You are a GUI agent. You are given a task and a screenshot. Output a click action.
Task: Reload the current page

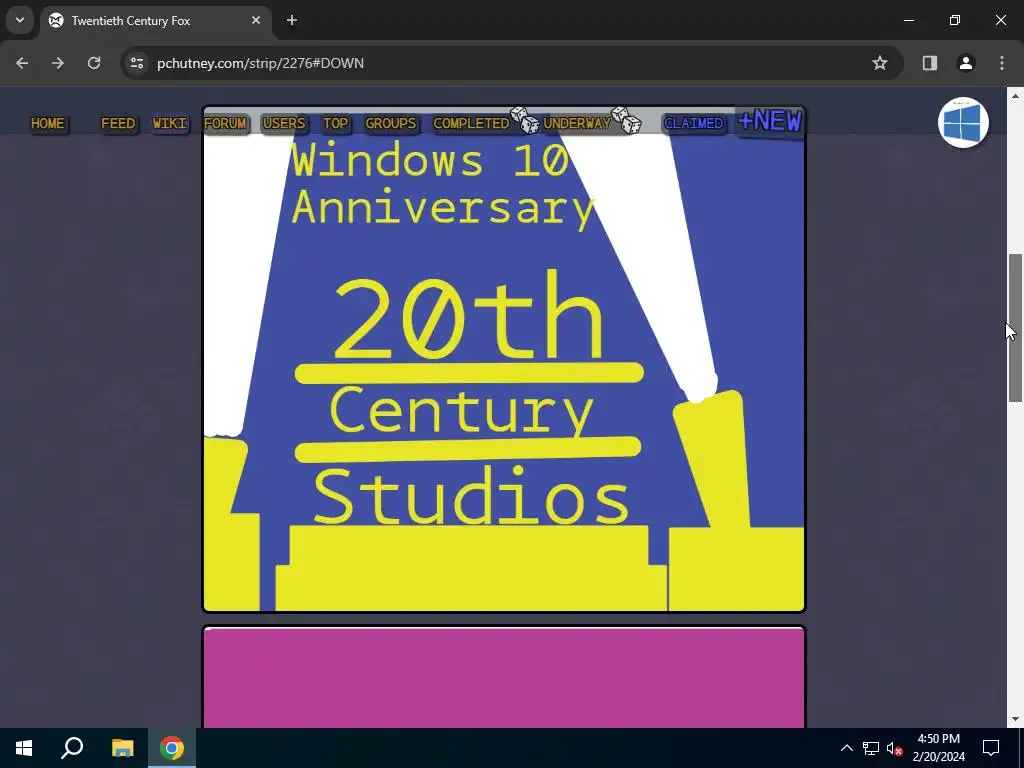(94, 63)
